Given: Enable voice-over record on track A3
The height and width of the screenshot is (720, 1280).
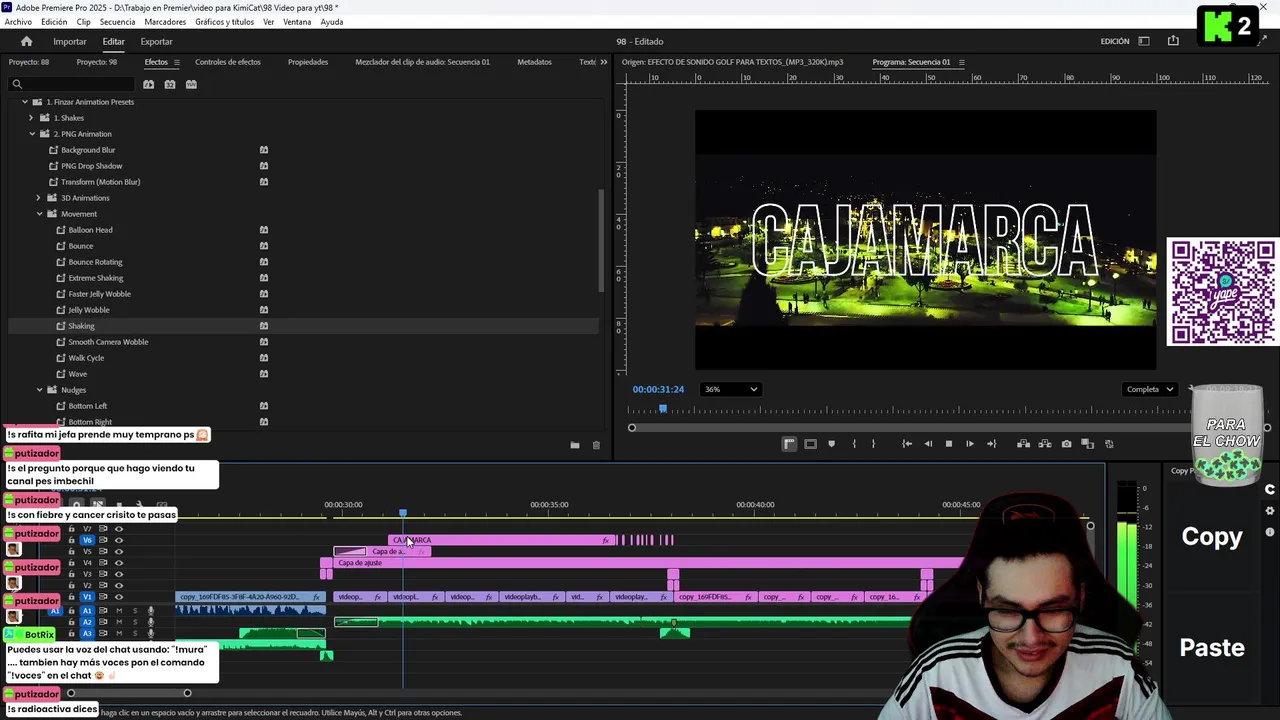Looking at the screenshot, I should [151, 633].
